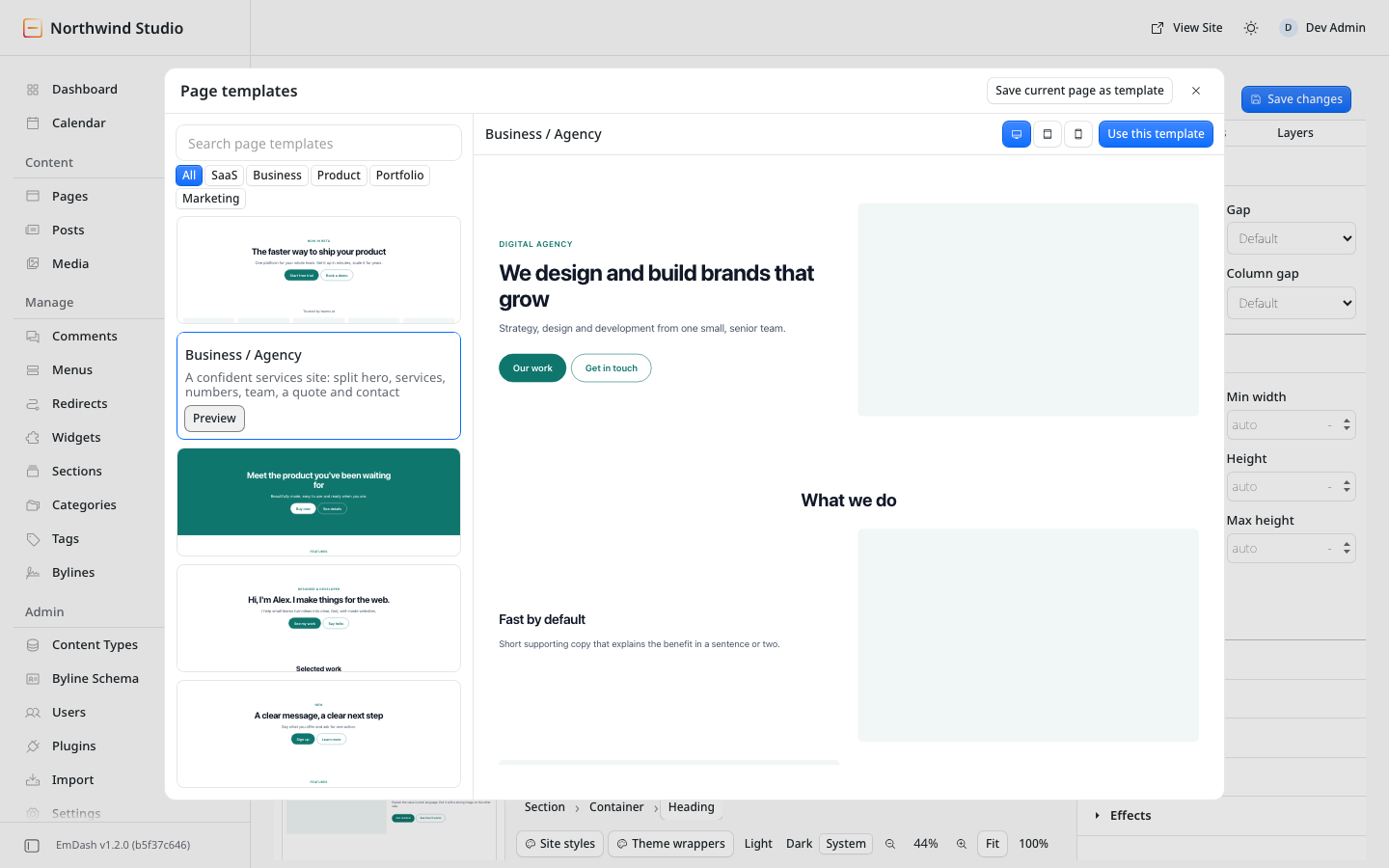Click the Min width stepper arrows
Viewport: 1389px width, 868px height.
coord(1348,425)
